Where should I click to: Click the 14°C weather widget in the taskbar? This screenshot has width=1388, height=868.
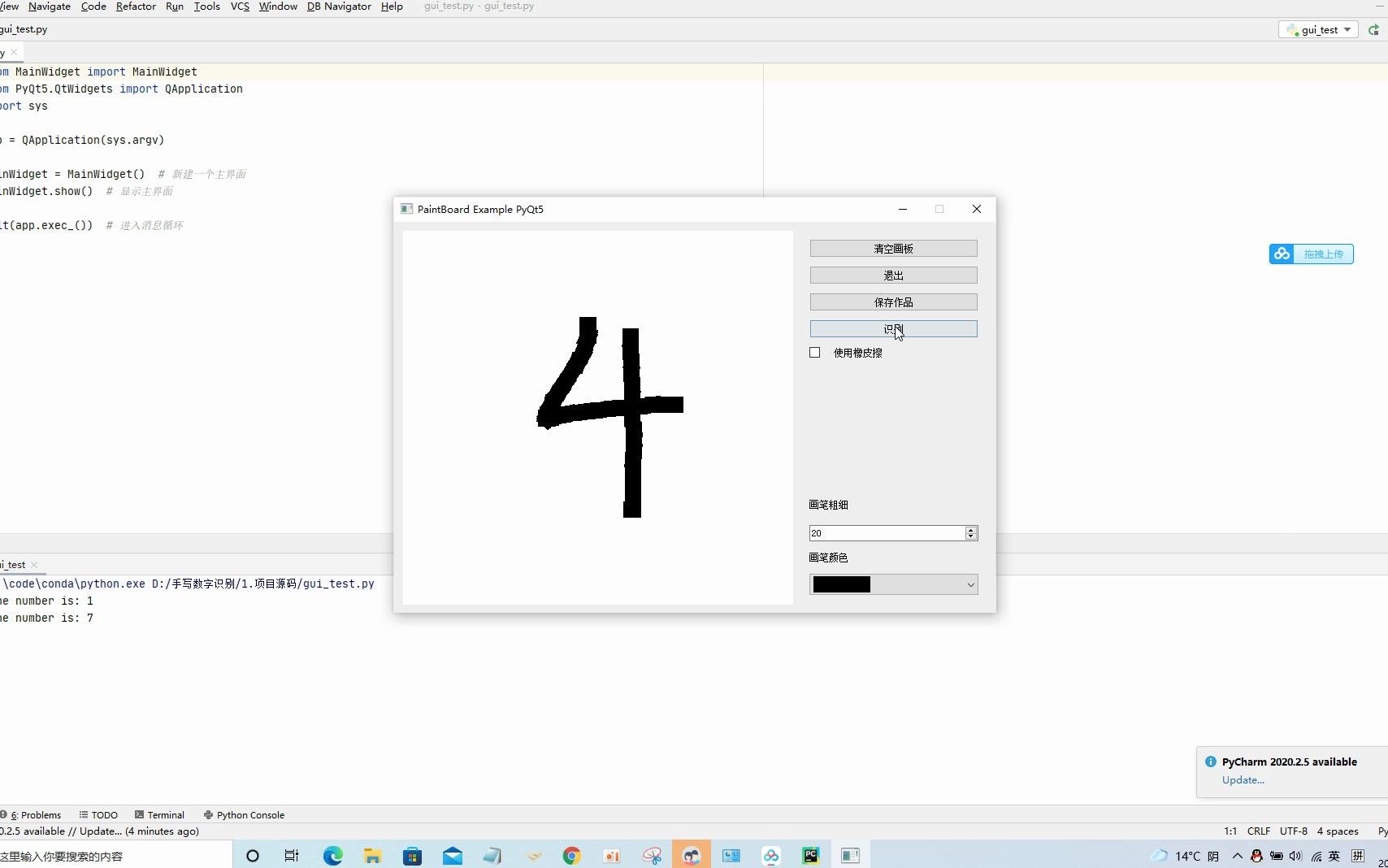click(1185, 856)
